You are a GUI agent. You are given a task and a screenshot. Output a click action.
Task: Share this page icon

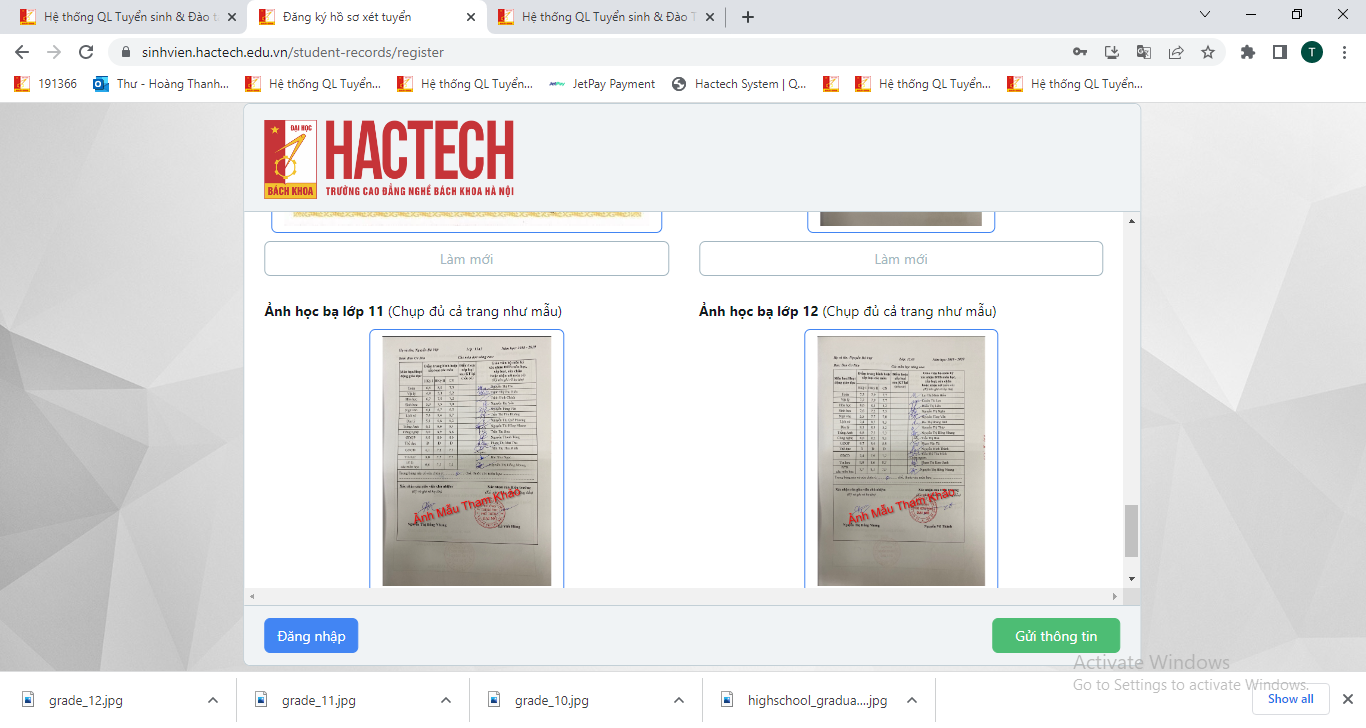tap(1176, 52)
